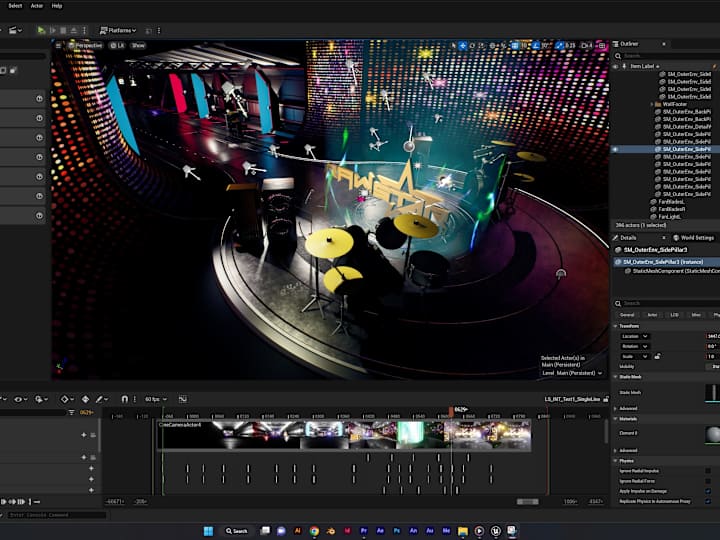This screenshot has width=720, height=540.
Task: Click the Element 0 material sphere thumbnail
Action: [x=713, y=434]
